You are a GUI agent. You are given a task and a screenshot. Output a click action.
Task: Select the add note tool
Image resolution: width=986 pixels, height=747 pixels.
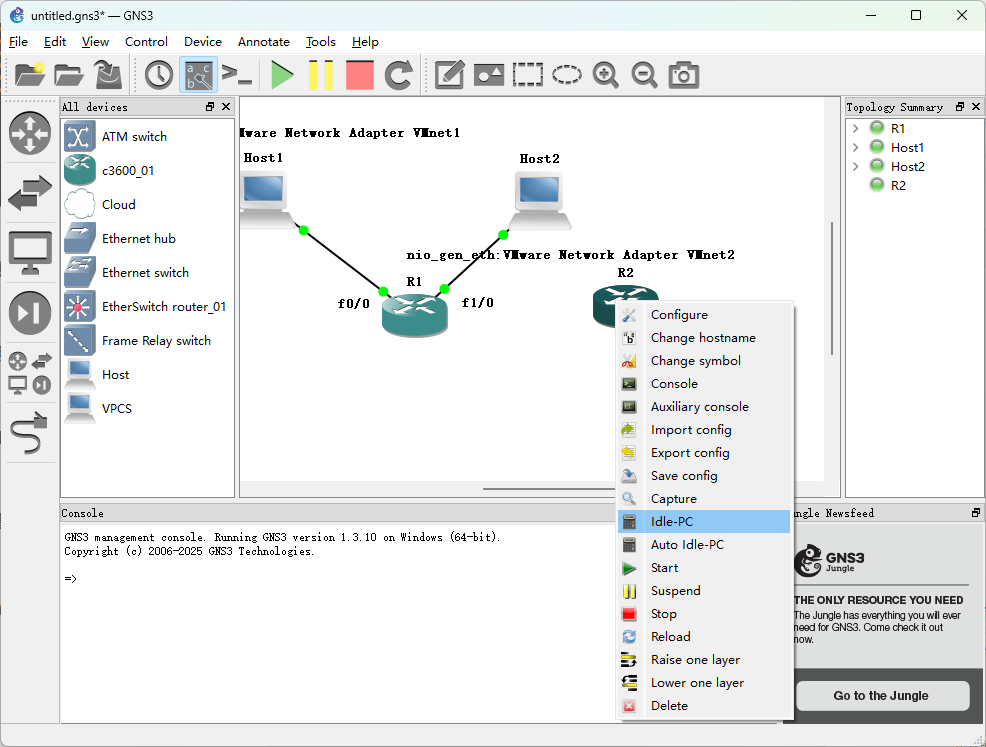[x=450, y=75]
